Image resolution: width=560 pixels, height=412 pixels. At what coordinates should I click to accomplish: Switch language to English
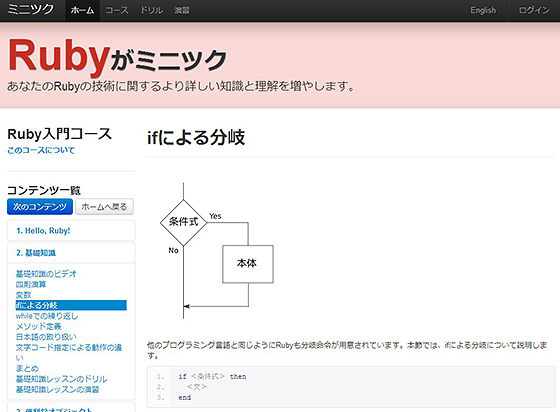(x=483, y=10)
